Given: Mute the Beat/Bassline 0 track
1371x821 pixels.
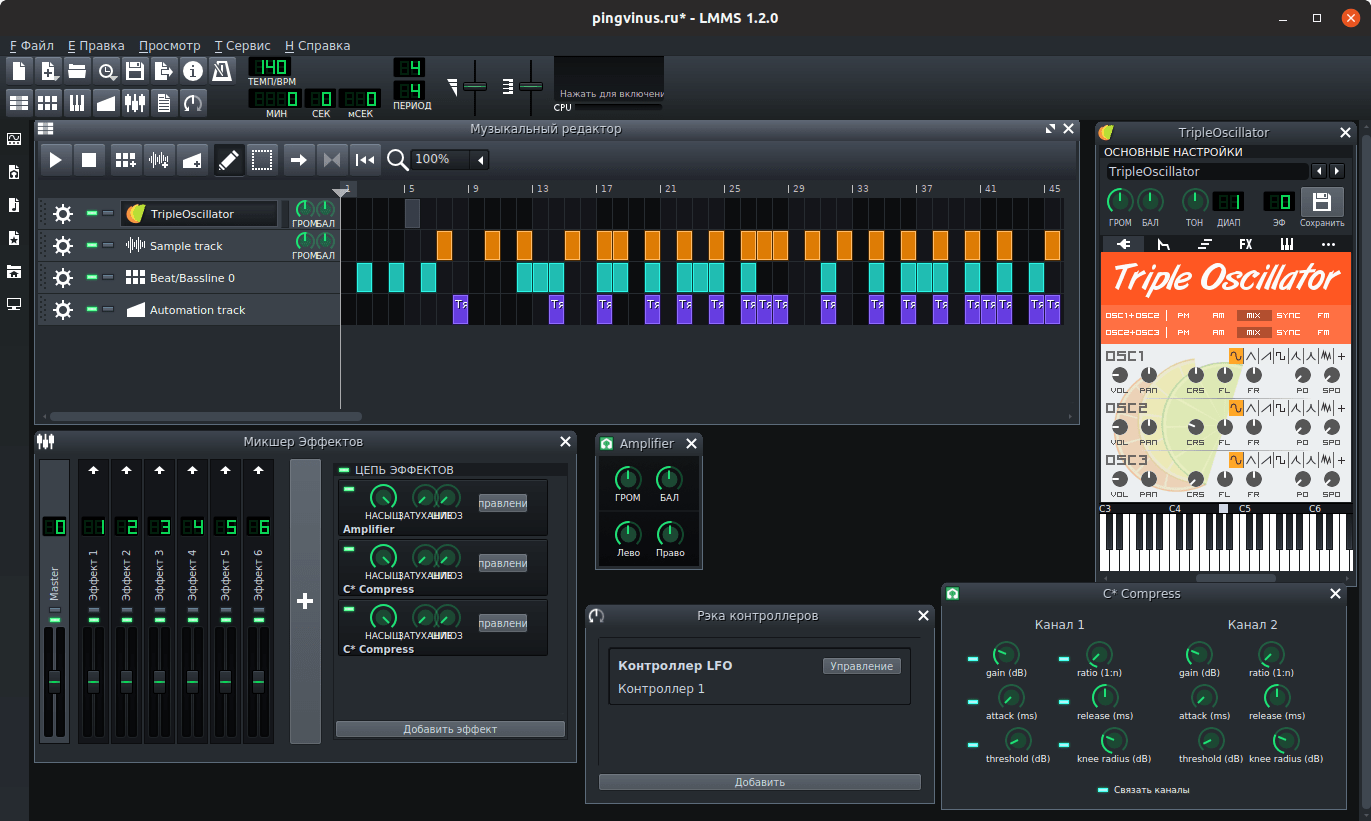Looking at the screenshot, I should pyautogui.click(x=92, y=277).
